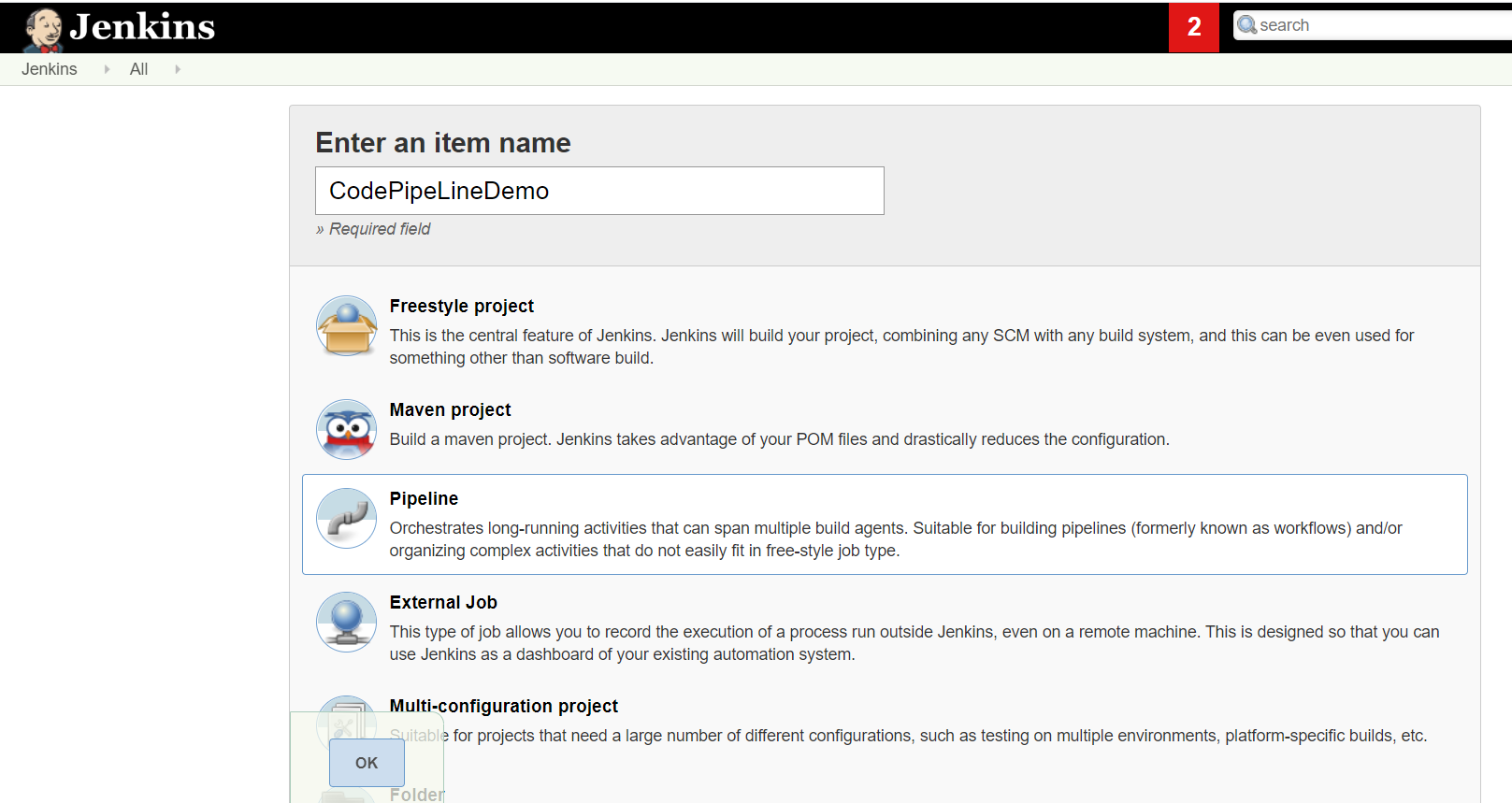Select the Maven project owl icon
1512x803 pixels.
pyautogui.click(x=346, y=430)
